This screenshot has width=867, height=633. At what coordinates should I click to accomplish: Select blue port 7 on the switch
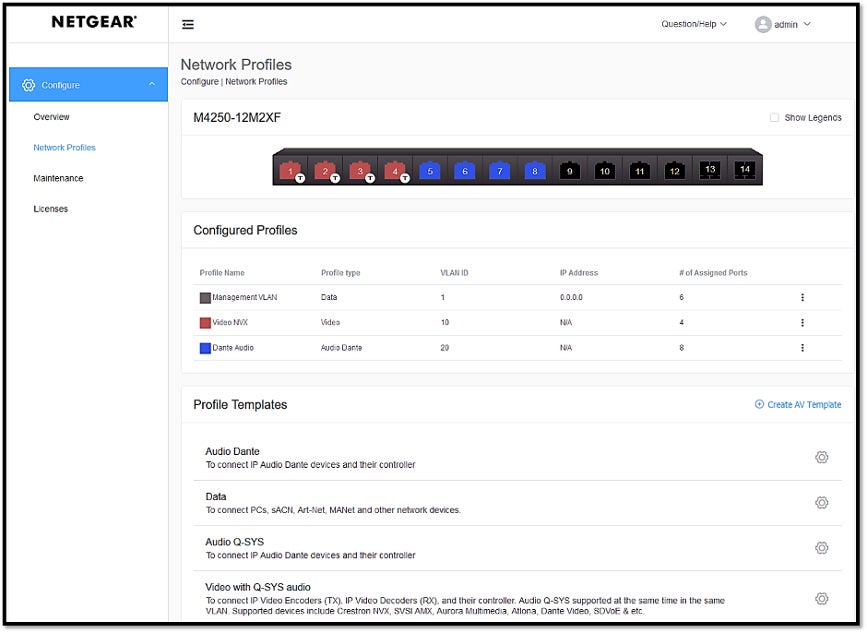(499, 171)
